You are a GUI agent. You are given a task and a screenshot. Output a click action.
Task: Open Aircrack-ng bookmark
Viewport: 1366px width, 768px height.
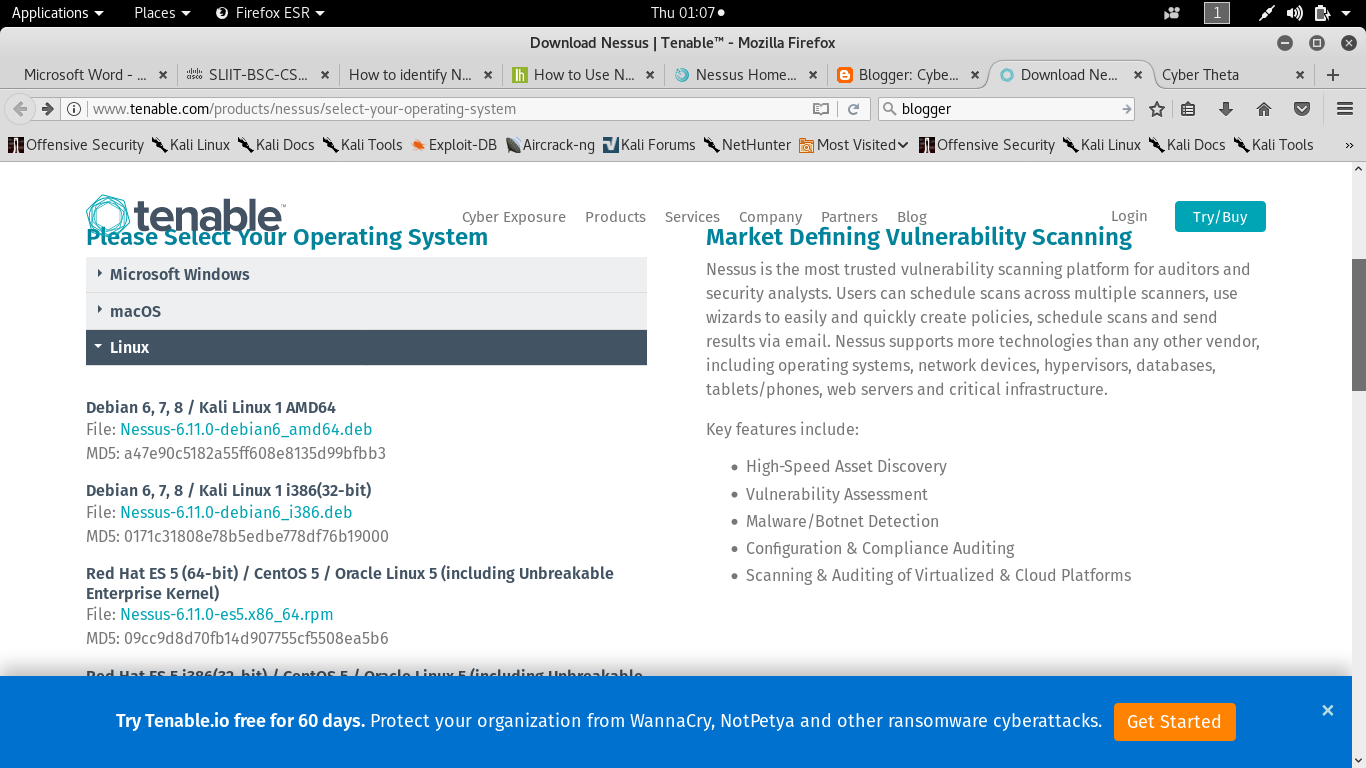551,145
